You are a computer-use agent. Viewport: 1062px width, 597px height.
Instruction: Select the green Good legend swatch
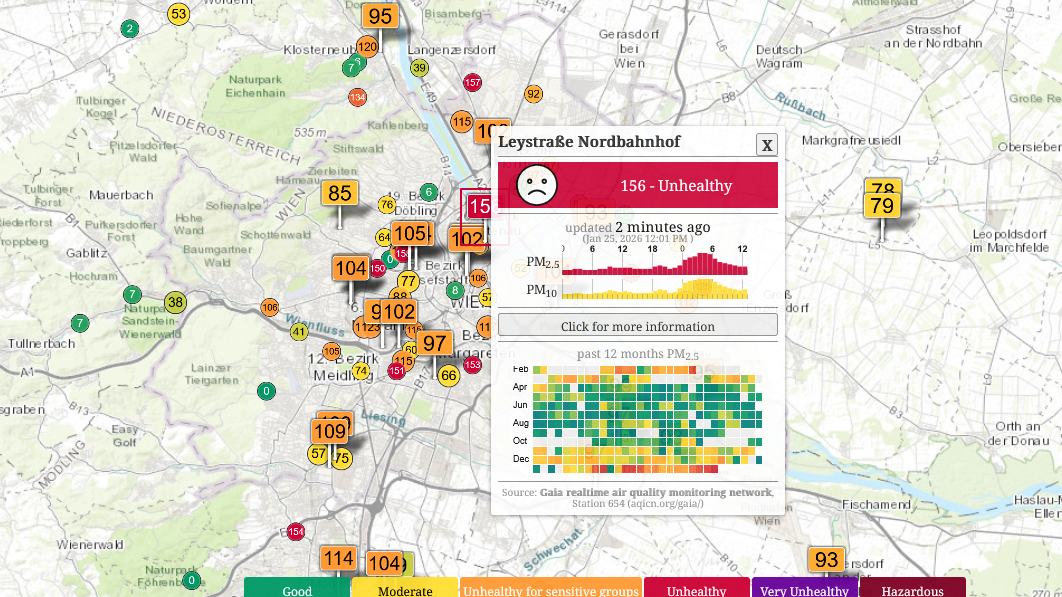click(x=297, y=591)
